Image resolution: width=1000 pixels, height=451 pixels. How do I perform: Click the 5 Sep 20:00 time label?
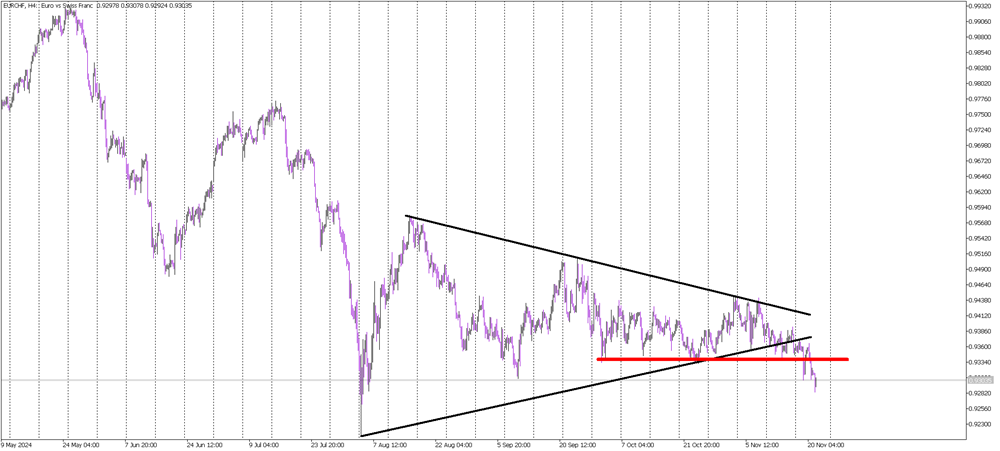516,445
